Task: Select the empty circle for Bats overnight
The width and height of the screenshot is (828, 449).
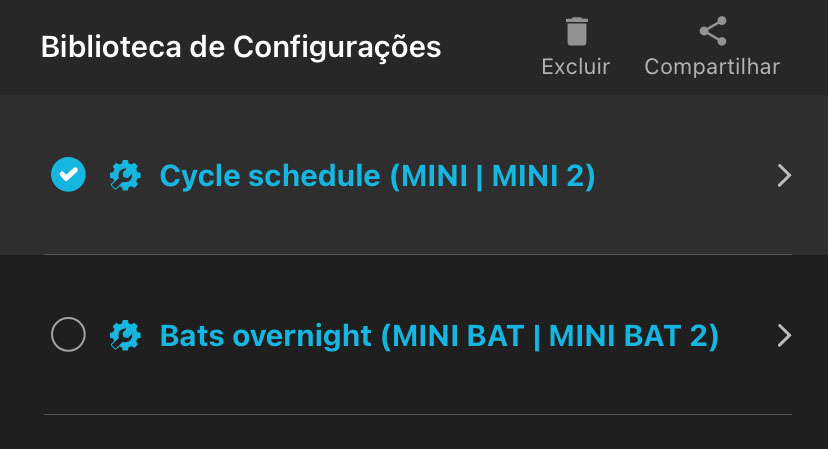Action: click(68, 335)
